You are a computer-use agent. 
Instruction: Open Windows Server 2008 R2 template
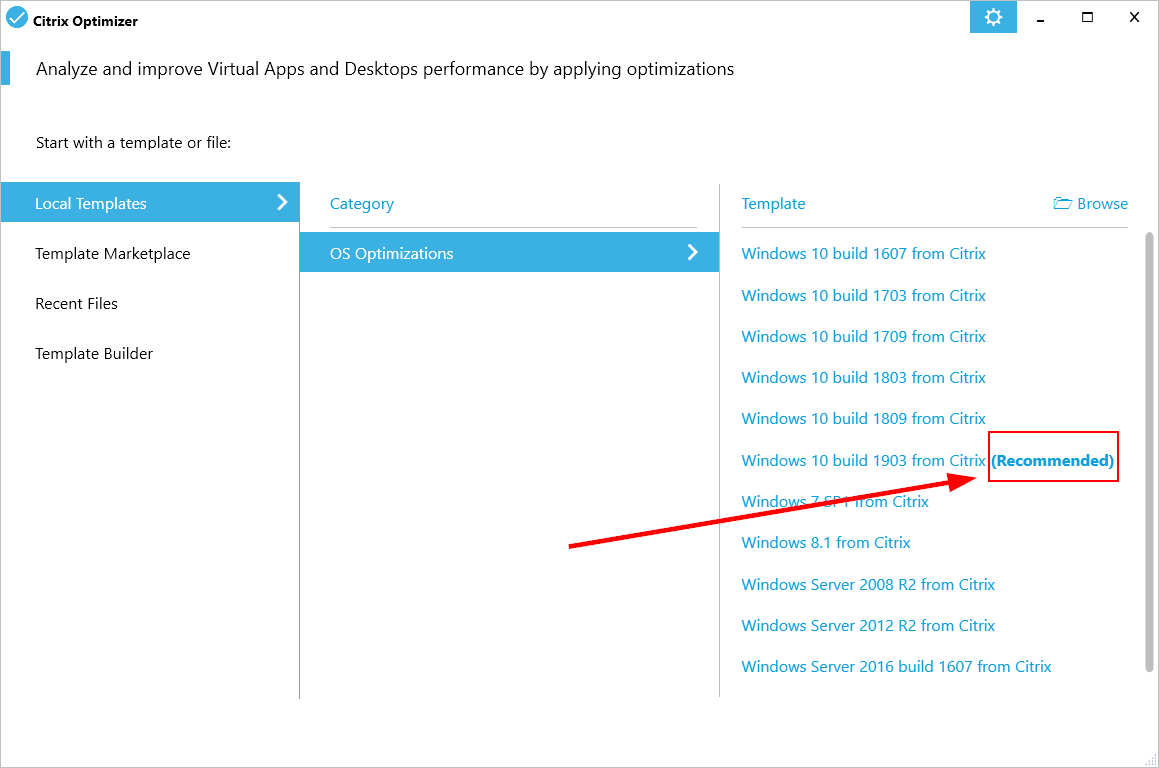(868, 585)
